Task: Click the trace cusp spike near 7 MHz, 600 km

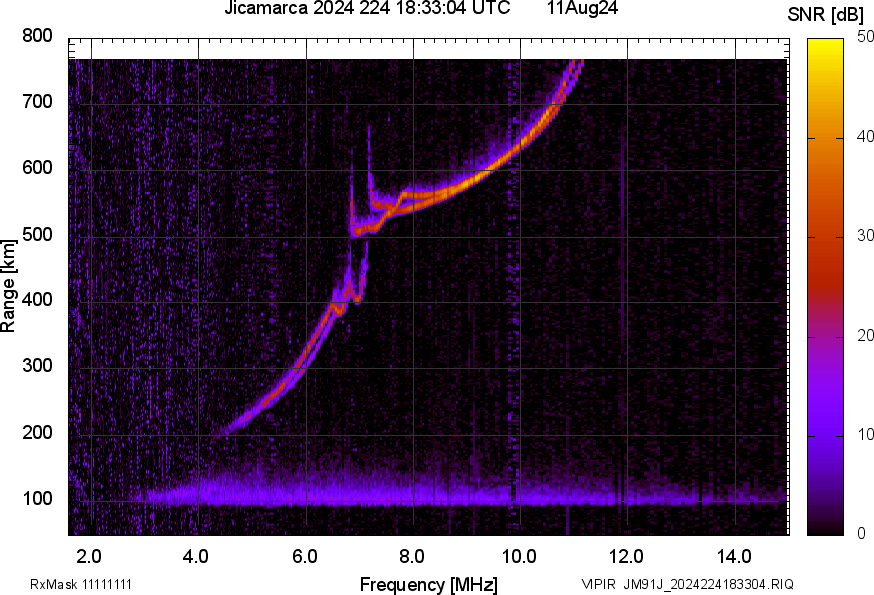Action: coord(368,162)
